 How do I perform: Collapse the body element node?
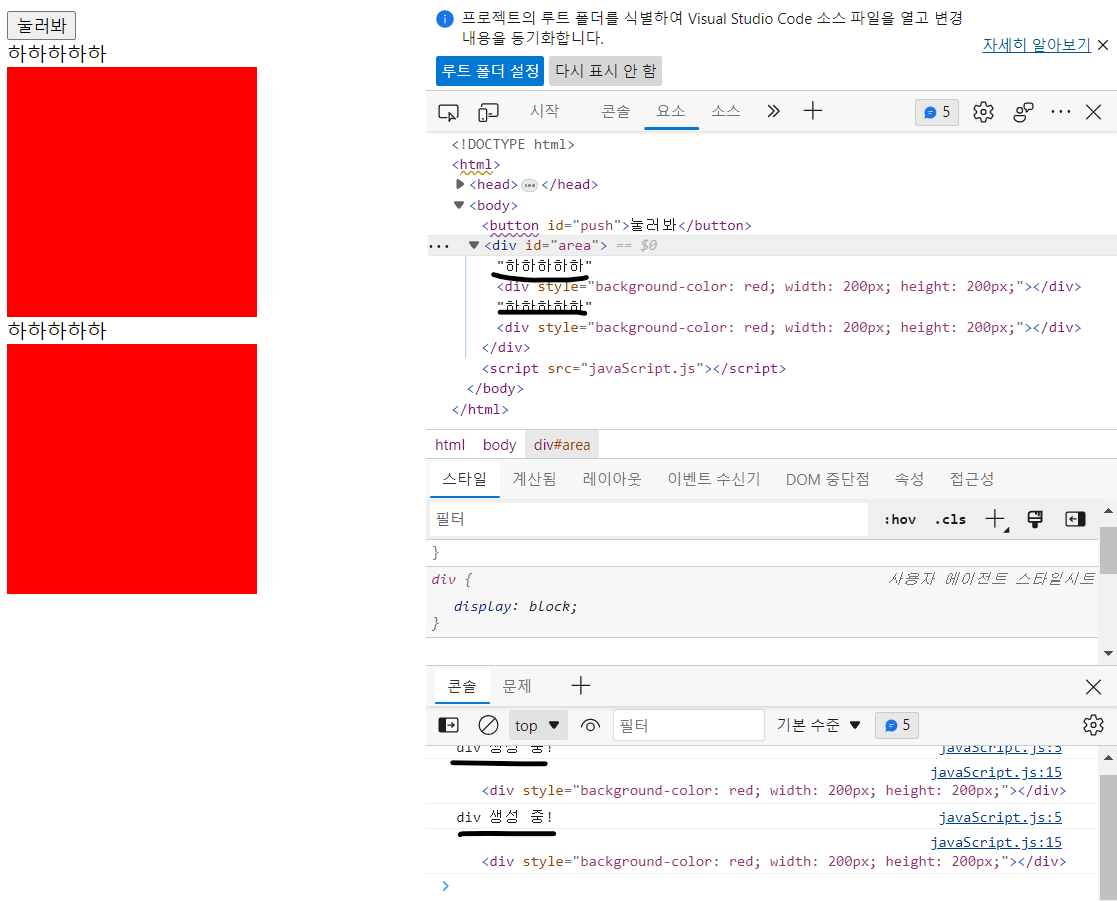coord(459,205)
